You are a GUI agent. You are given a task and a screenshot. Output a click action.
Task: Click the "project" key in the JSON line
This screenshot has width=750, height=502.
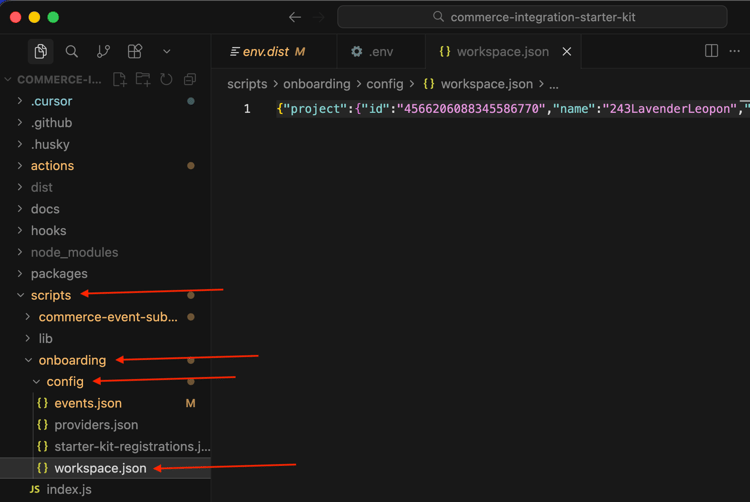[x=315, y=109]
